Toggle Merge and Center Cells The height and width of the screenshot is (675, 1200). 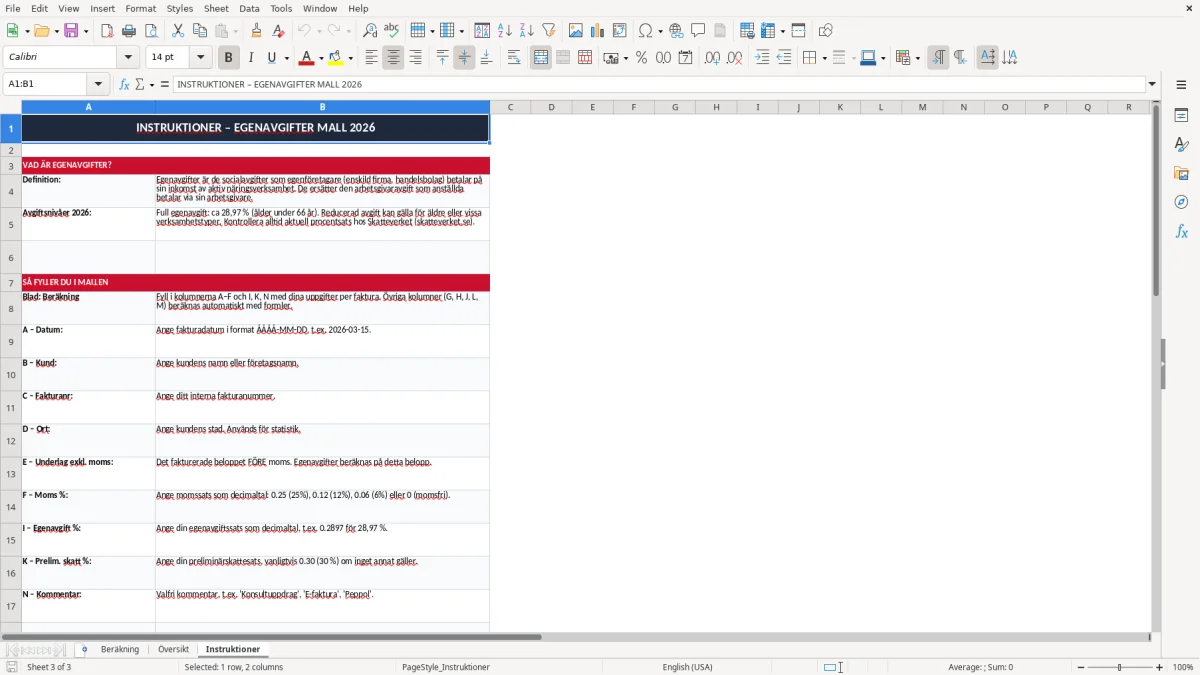(x=541, y=58)
